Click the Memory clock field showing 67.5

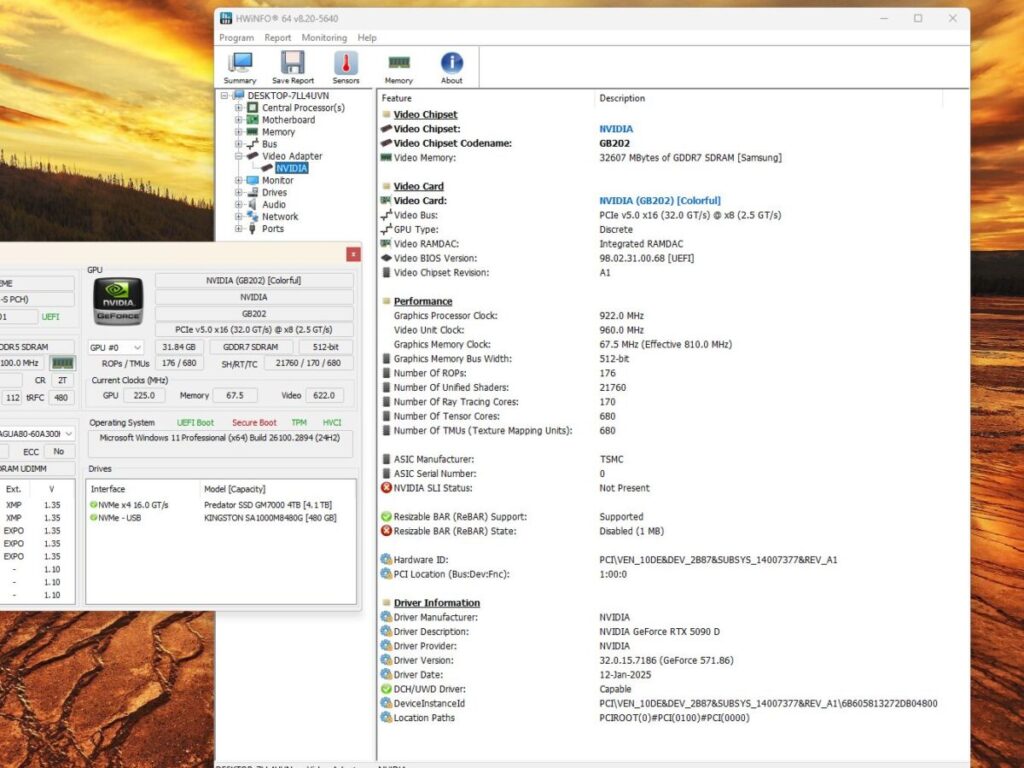pos(234,395)
